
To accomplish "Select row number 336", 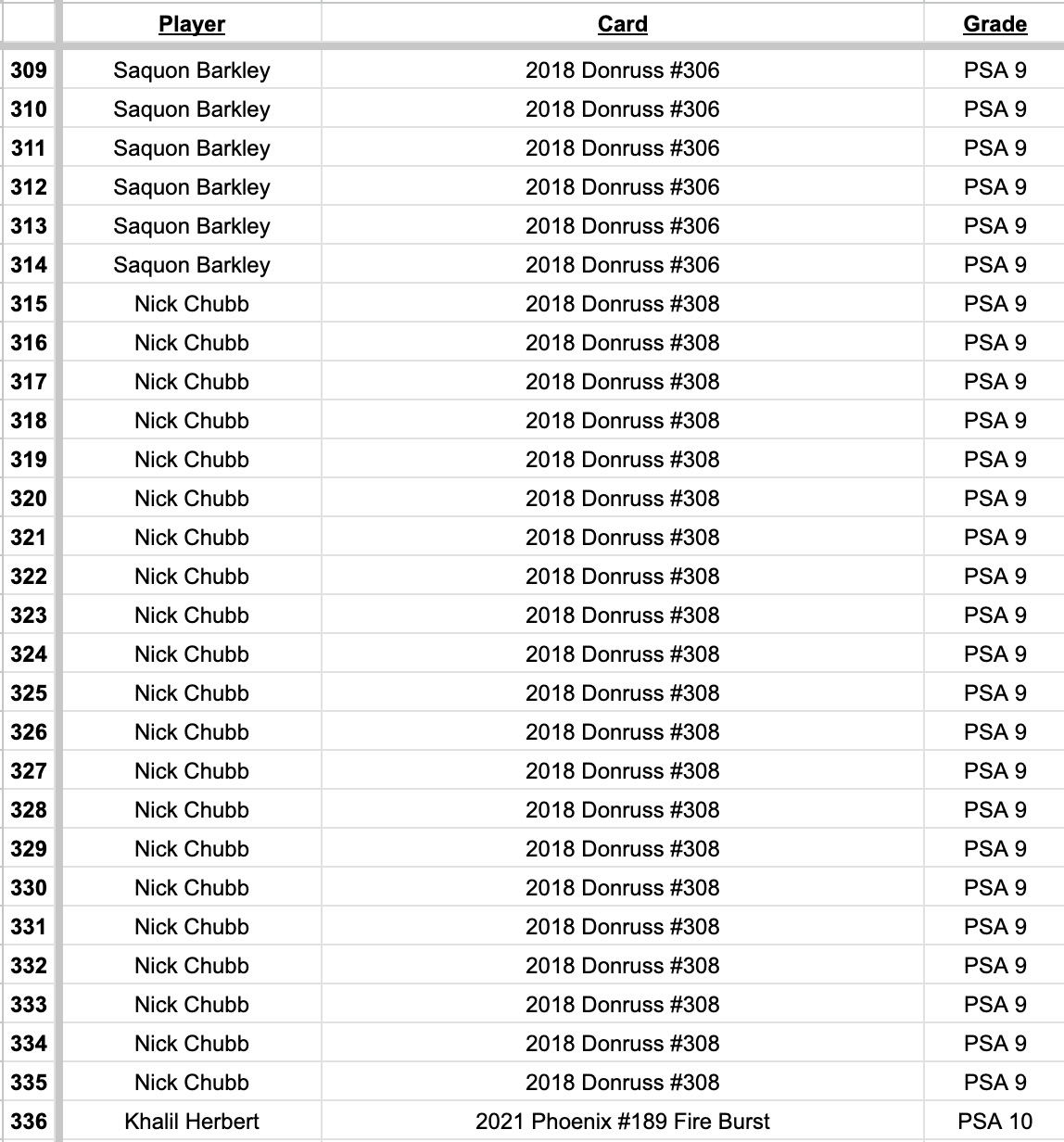I will click(x=29, y=1122).
